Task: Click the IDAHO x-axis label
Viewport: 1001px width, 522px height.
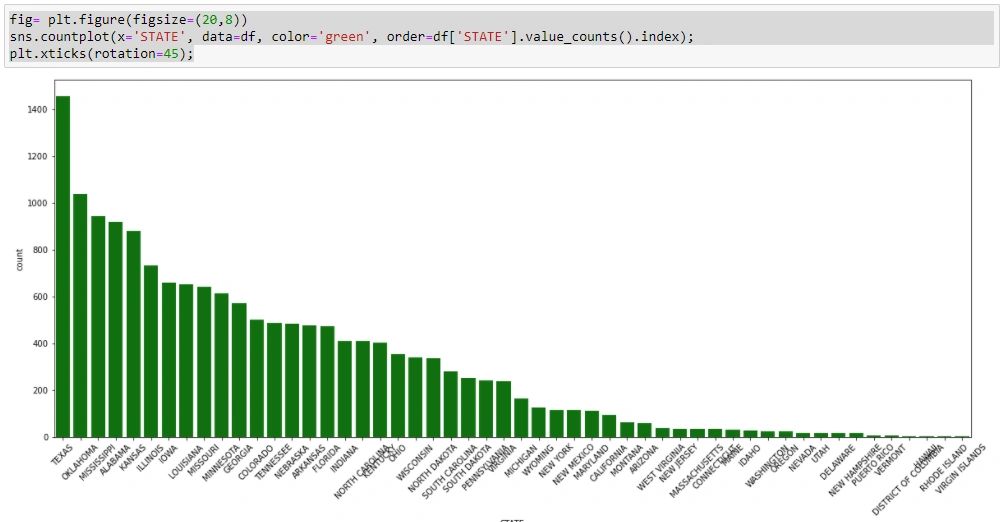Action: (x=750, y=456)
